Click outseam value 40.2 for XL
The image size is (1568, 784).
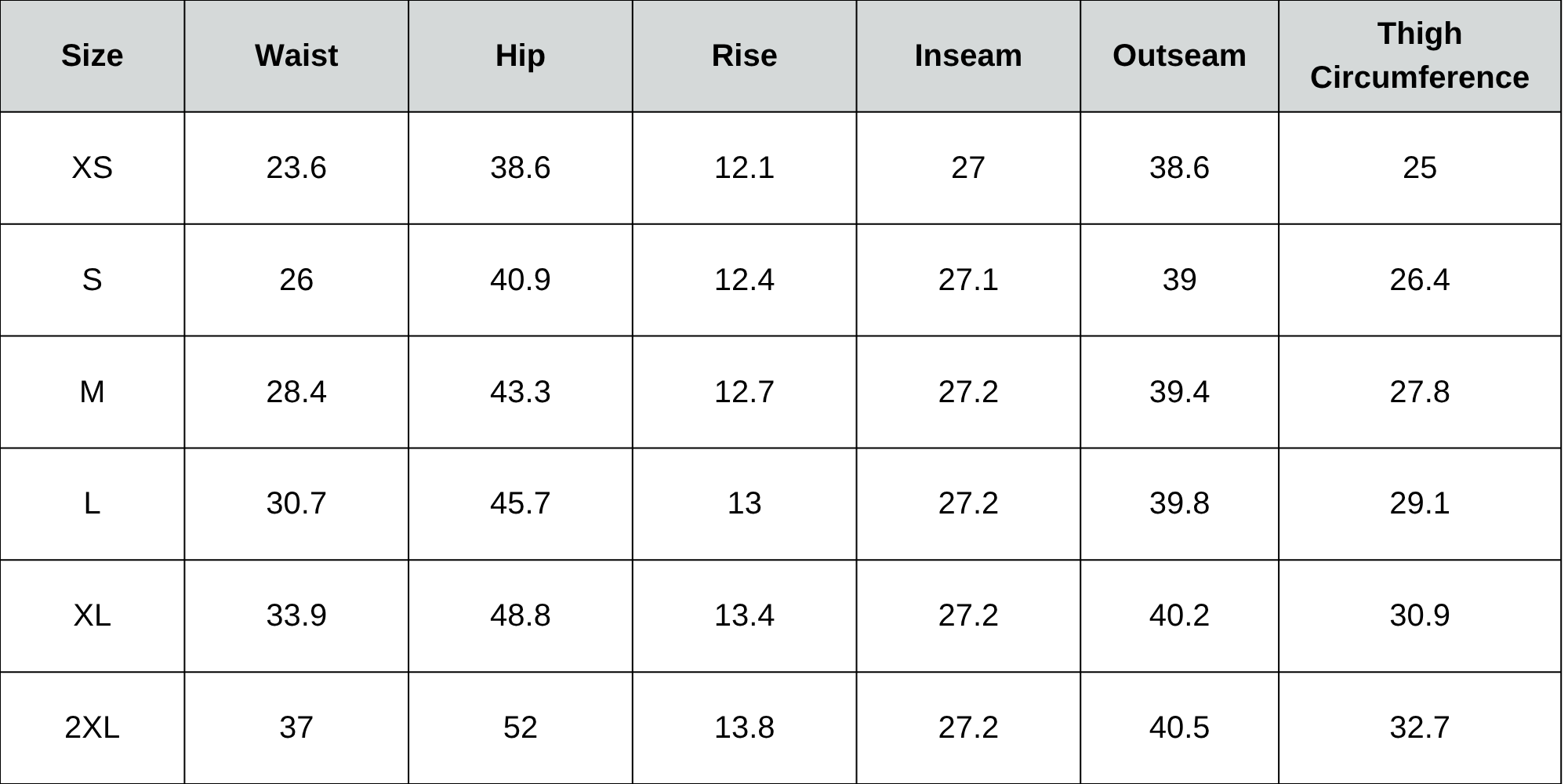pyautogui.click(x=1179, y=615)
